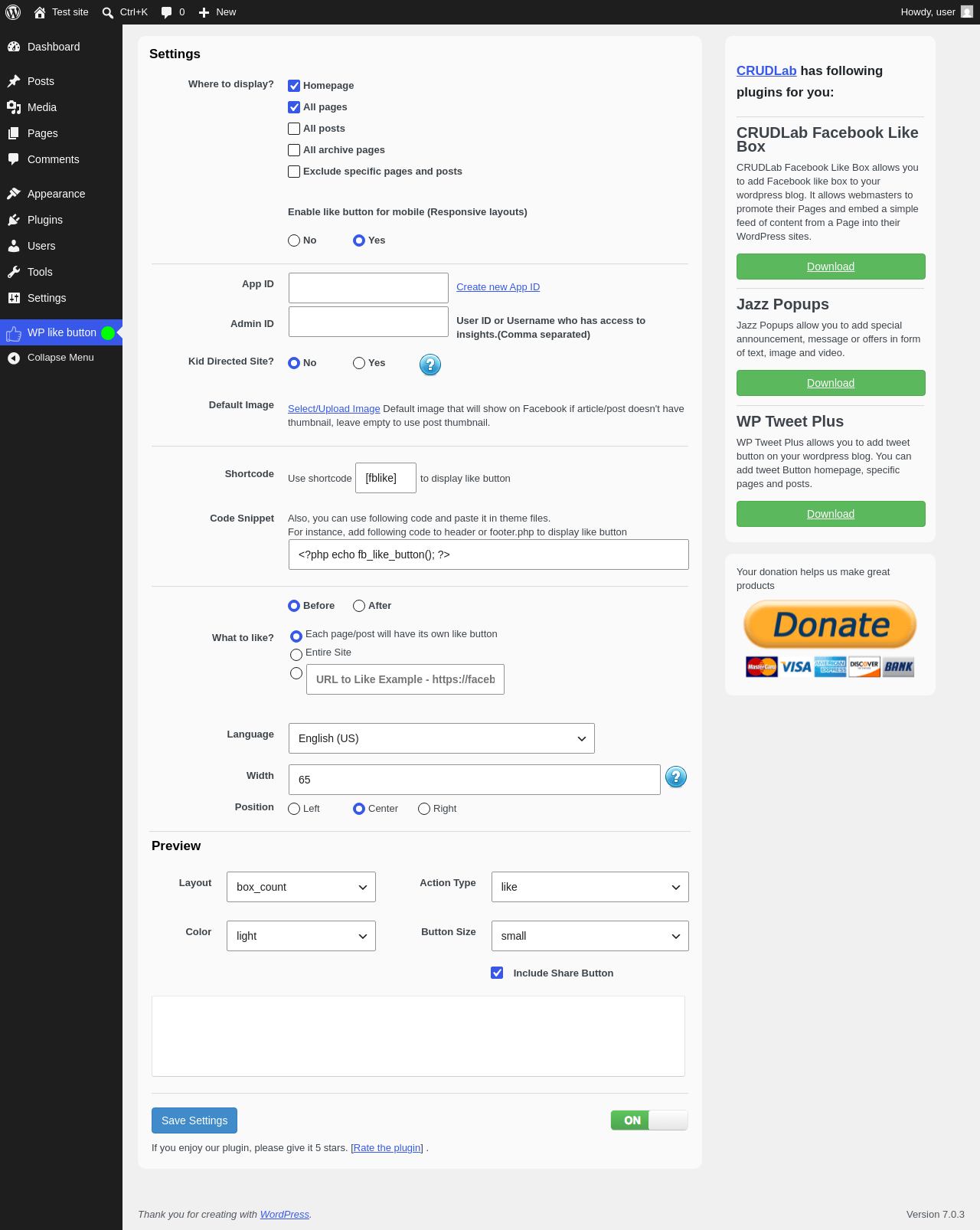The width and height of the screenshot is (980, 1230).
Task: Open the Action Type dropdown
Action: (x=590, y=887)
